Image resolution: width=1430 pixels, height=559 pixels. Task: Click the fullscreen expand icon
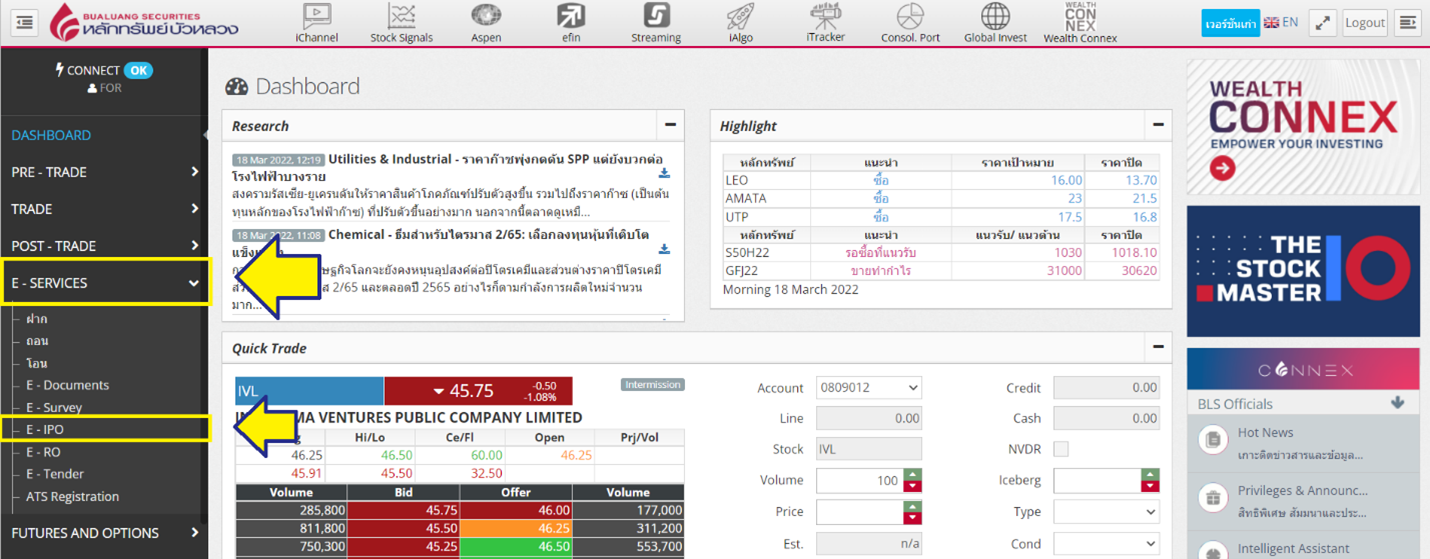click(x=1323, y=22)
